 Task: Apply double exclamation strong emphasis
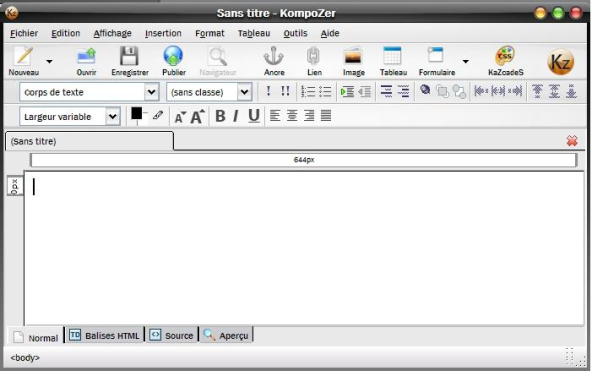tap(285, 91)
